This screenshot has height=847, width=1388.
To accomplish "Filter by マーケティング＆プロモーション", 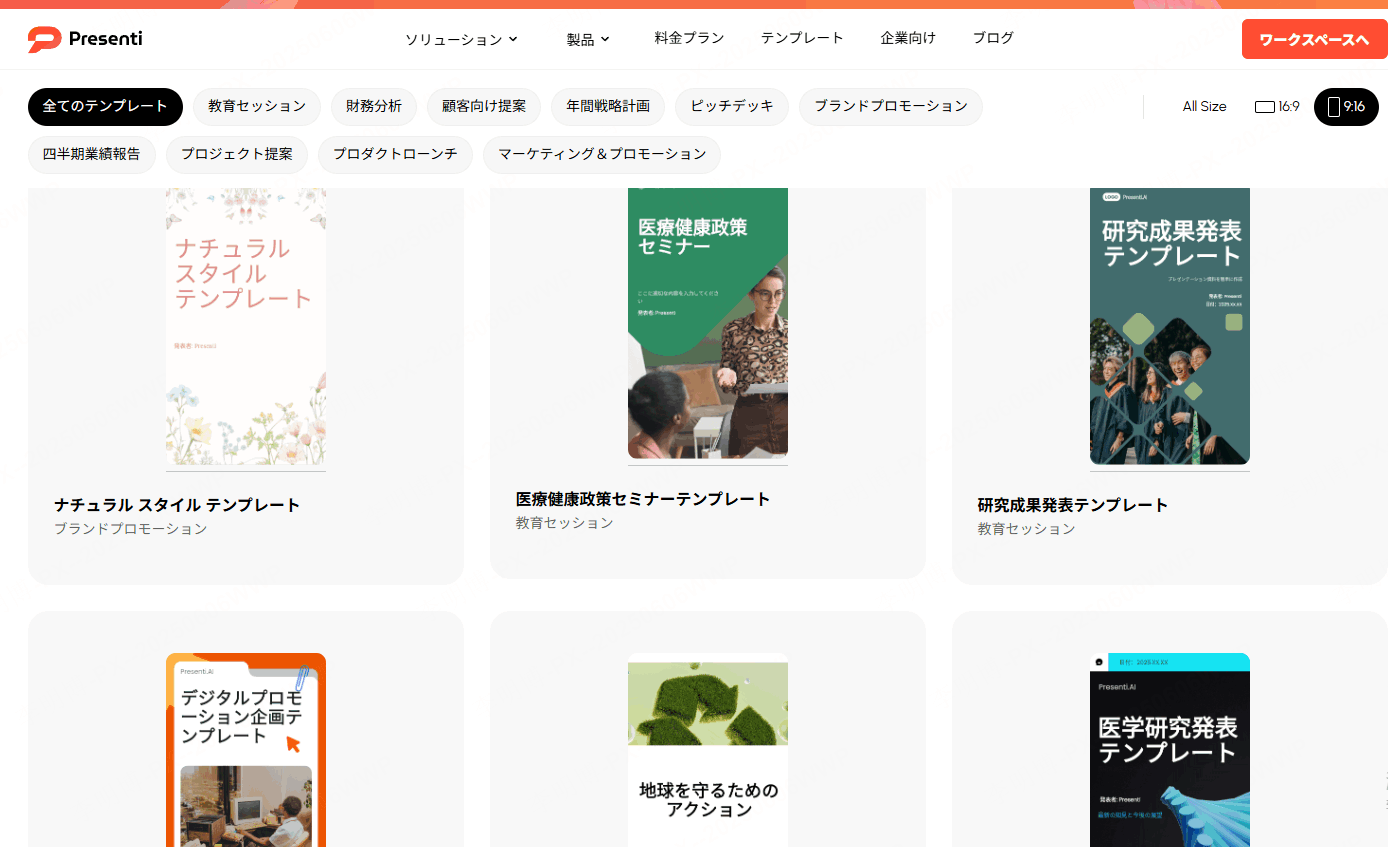I will pos(602,155).
